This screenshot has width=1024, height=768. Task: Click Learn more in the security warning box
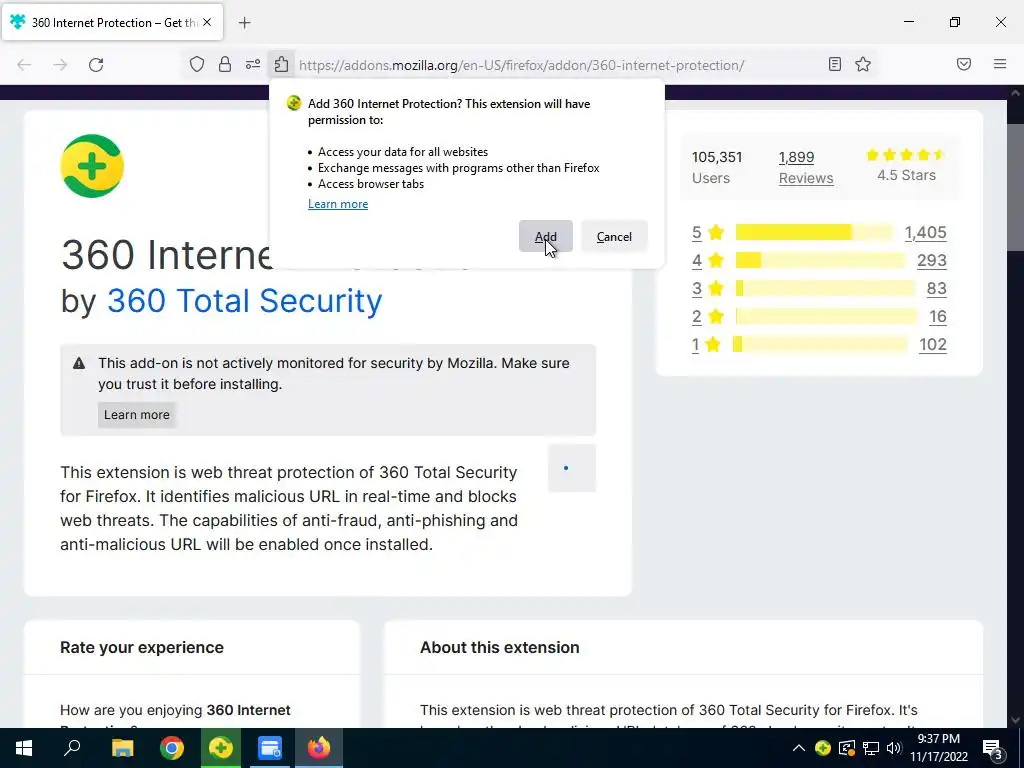(x=136, y=415)
